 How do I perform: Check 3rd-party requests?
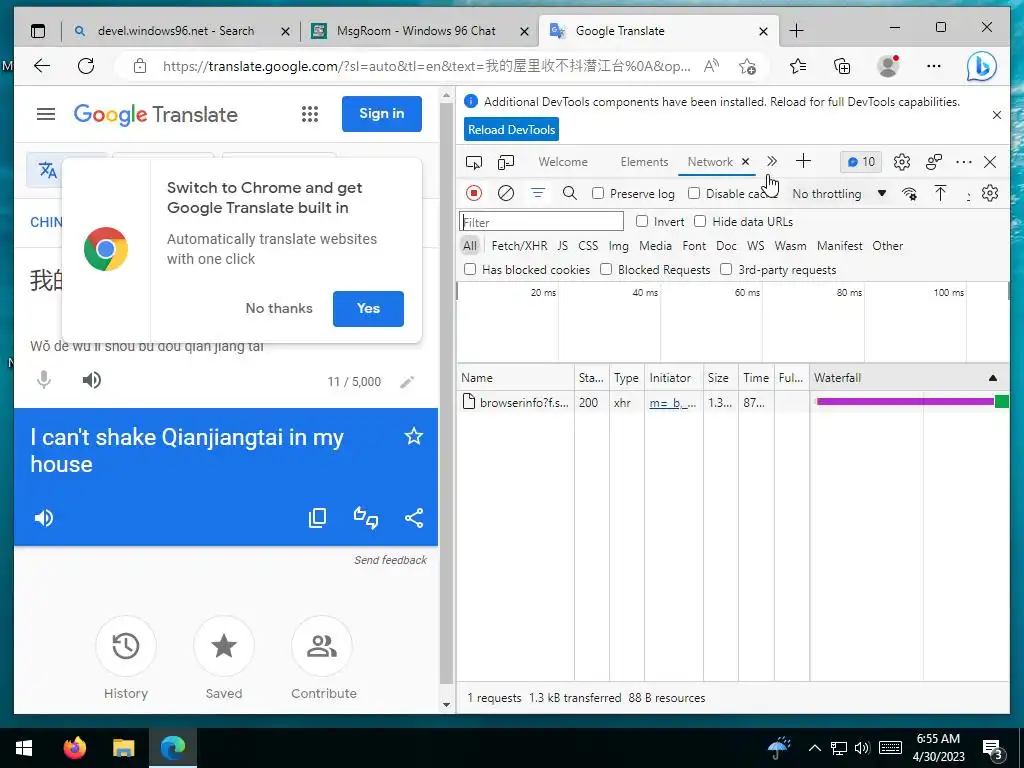[x=726, y=269]
